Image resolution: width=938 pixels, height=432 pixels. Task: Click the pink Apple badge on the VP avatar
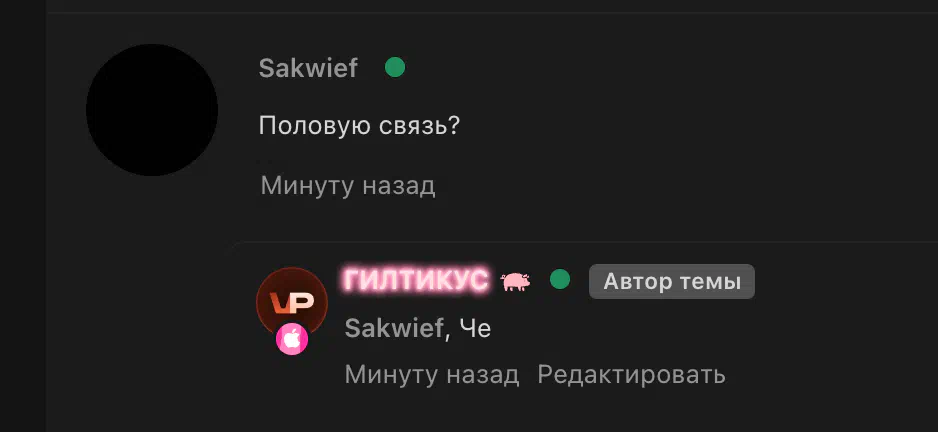click(292, 339)
